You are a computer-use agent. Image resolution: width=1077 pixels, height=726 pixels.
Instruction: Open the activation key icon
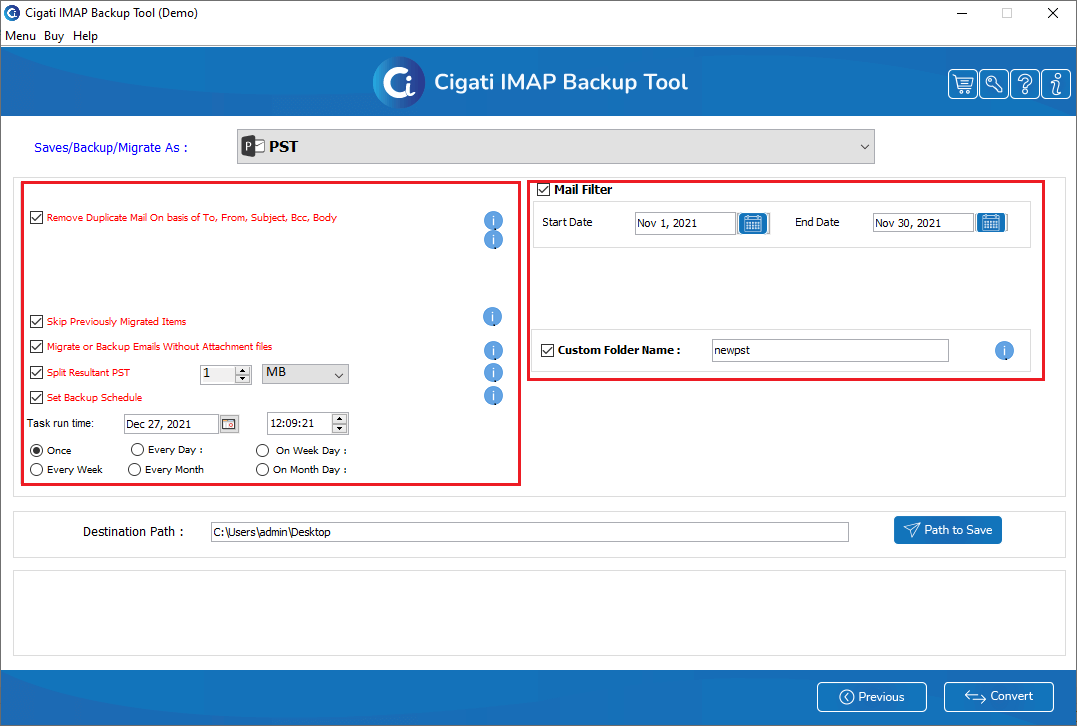click(994, 84)
